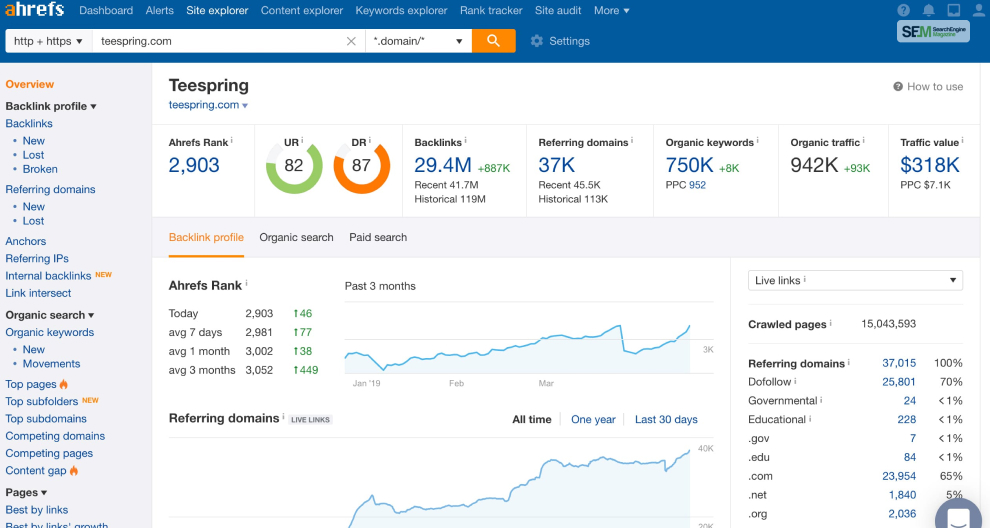Click PPC 952 keywords link

pyautogui.click(x=697, y=185)
